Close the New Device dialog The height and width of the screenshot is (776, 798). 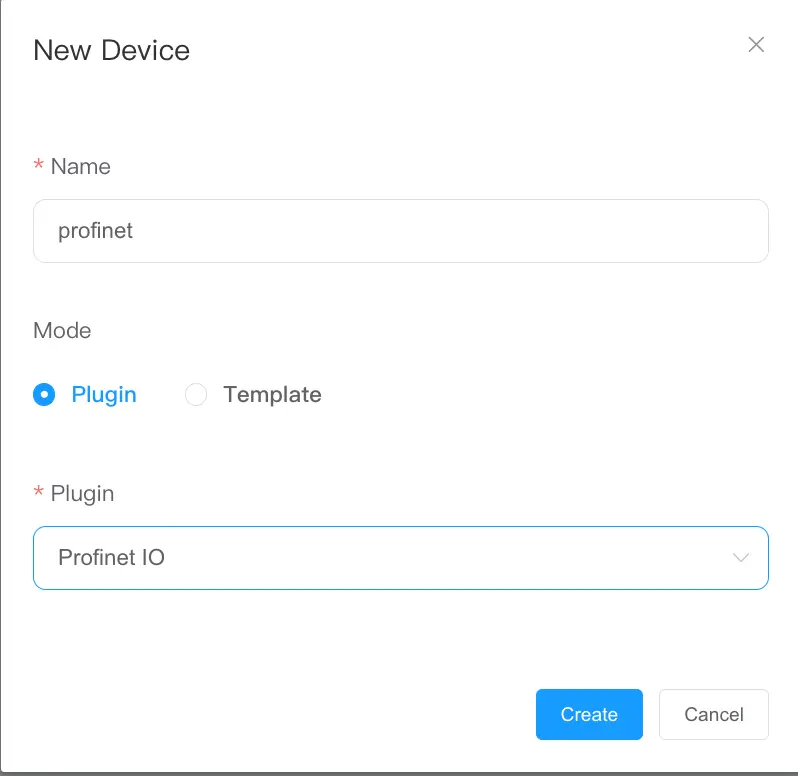(x=756, y=44)
